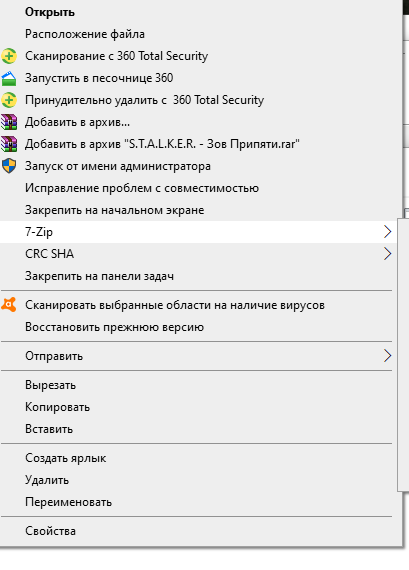This screenshot has width=409, height=570.
Task: Choose Создать ярлык
Action: (65, 458)
